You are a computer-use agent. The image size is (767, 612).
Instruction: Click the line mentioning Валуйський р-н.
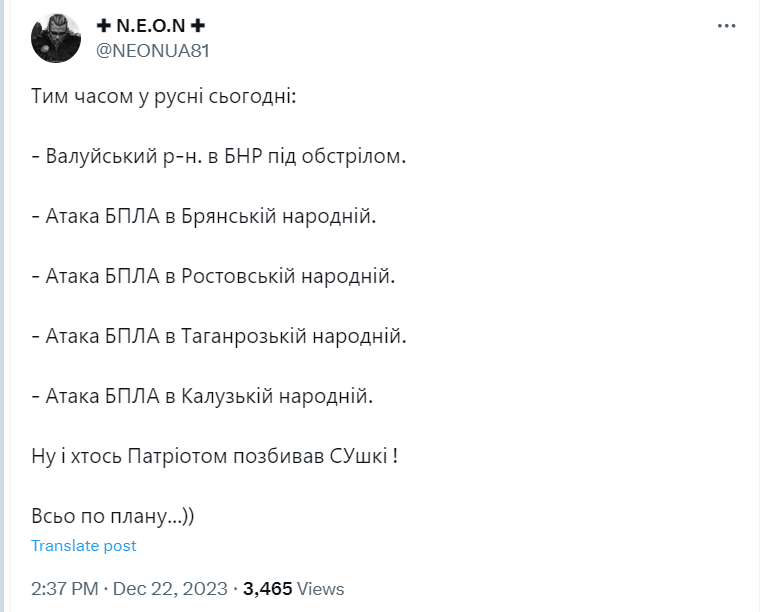219,157
